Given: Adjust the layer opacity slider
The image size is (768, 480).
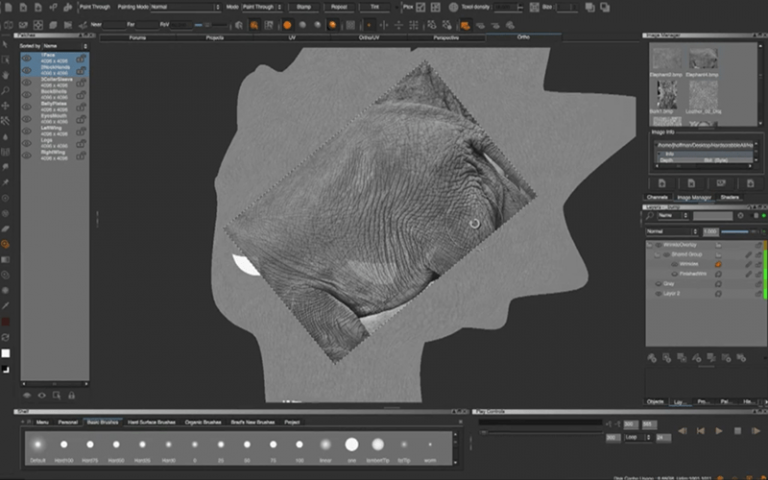Looking at the screenshot, I should (735, 232).
